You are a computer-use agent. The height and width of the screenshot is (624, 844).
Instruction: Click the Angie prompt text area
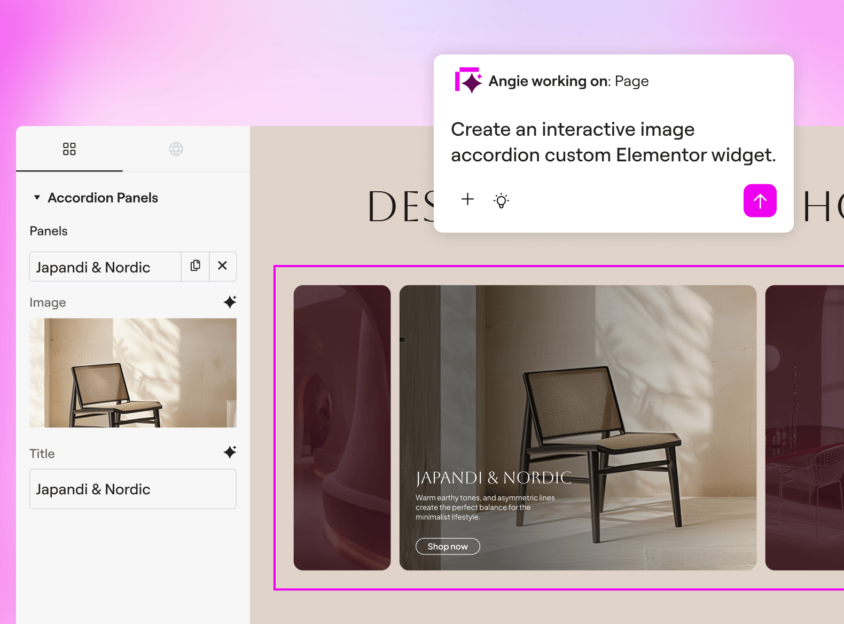point(612,142)
